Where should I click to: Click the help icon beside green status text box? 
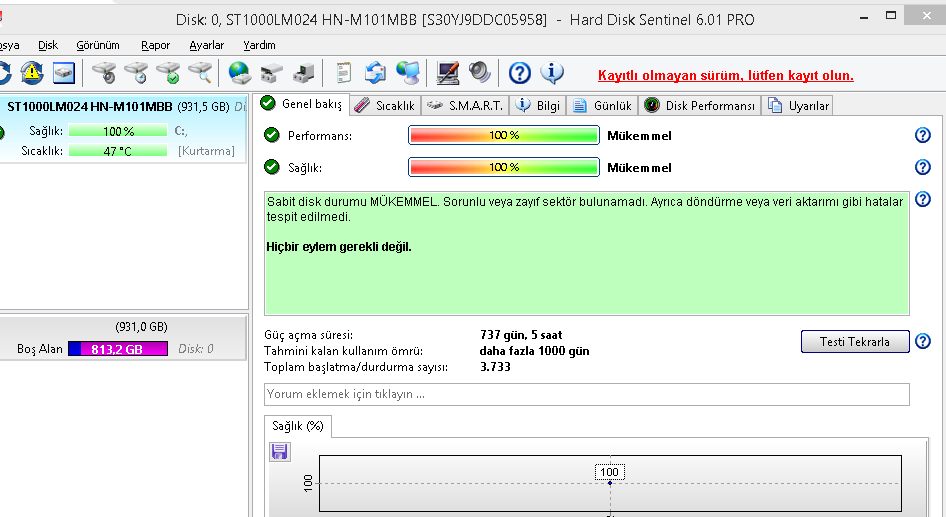[x=922, y=199]
